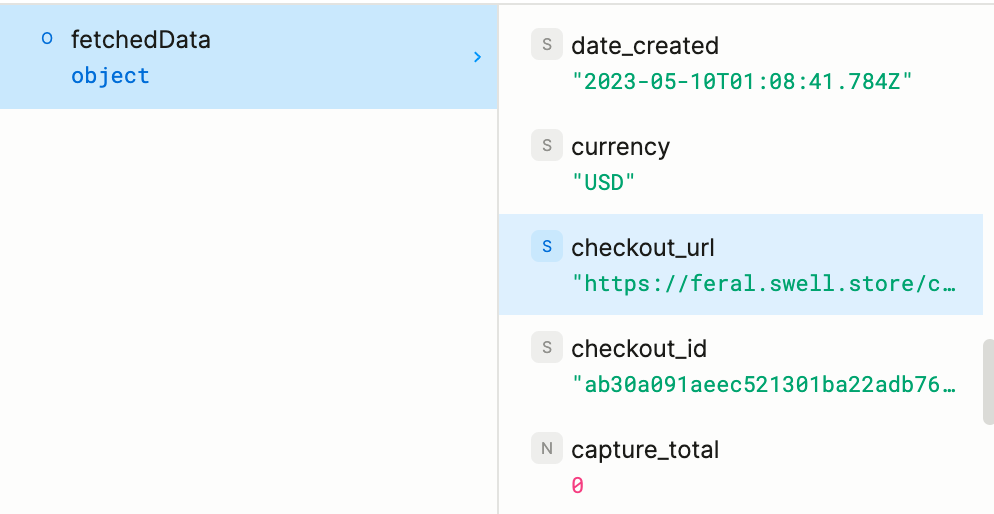The height and width of the screenshot is (514, 994).
Task: Click the string icon next to currency
Action: pyautogui.click(x=546, y=146)
